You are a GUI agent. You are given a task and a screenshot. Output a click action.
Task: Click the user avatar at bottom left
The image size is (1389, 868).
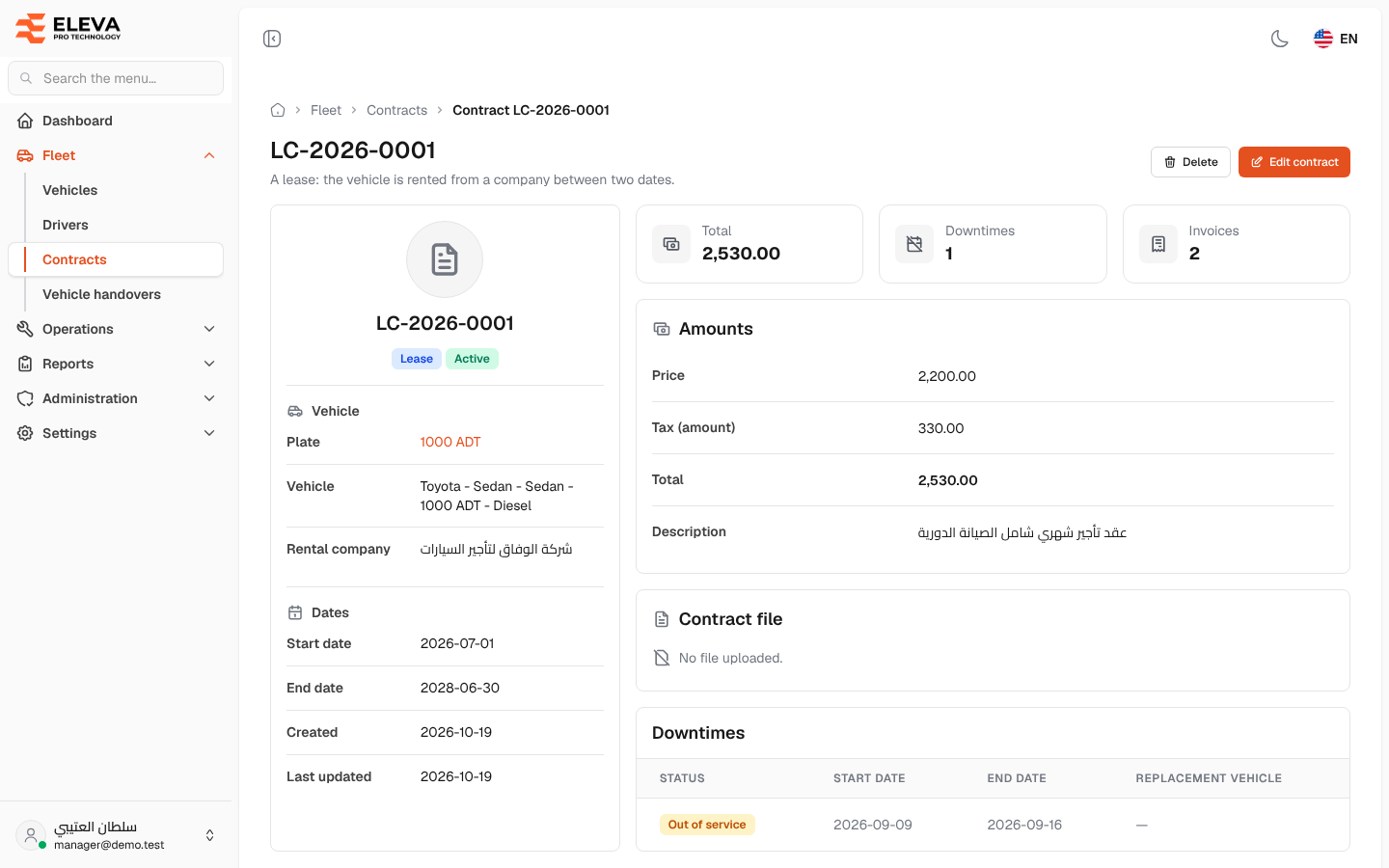31,835
